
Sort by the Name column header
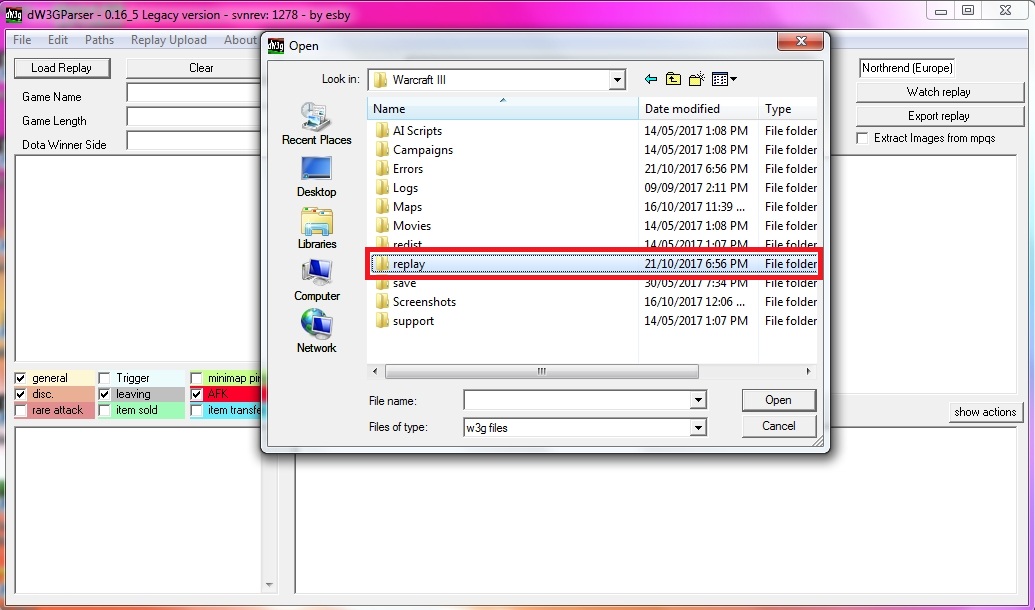pyautogui.click(x=503, y=109)
